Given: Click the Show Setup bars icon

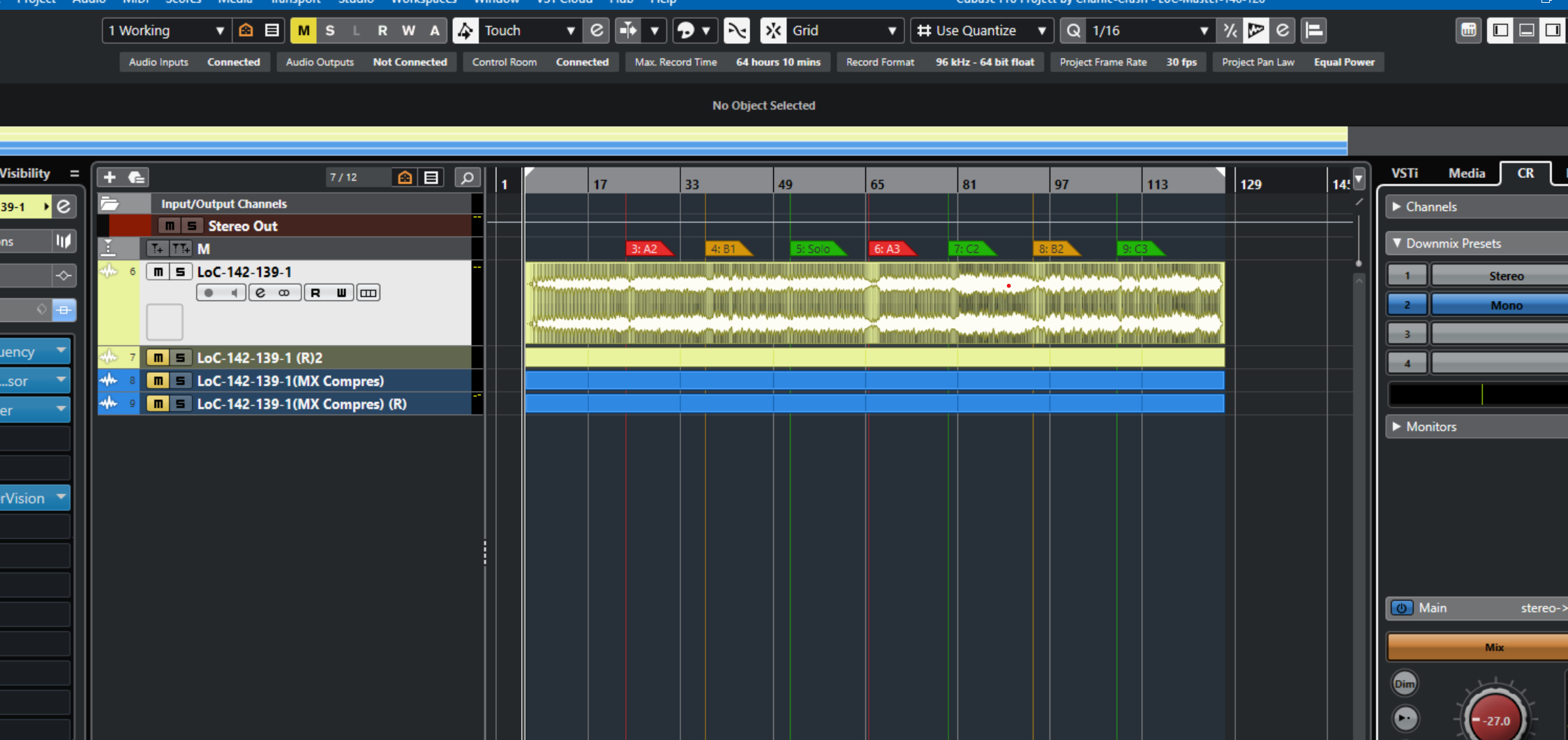Looking at the screenshot, I should pos(1314,30).
